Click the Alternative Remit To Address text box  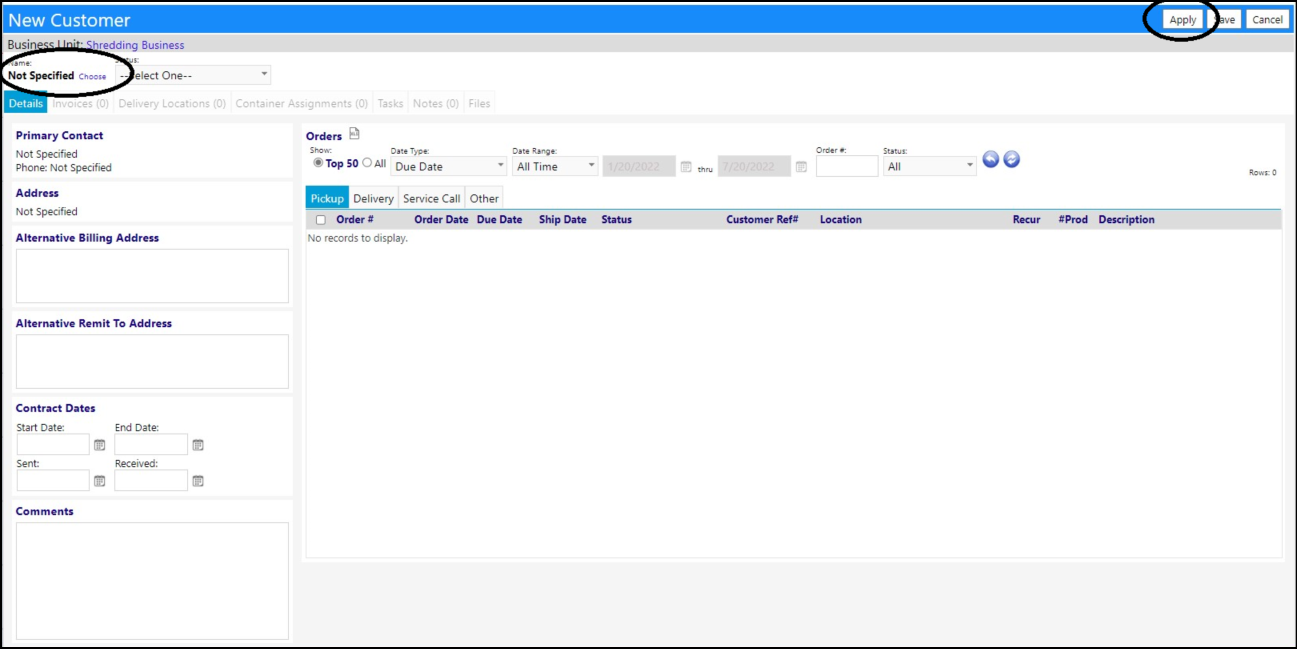(152, 361)
